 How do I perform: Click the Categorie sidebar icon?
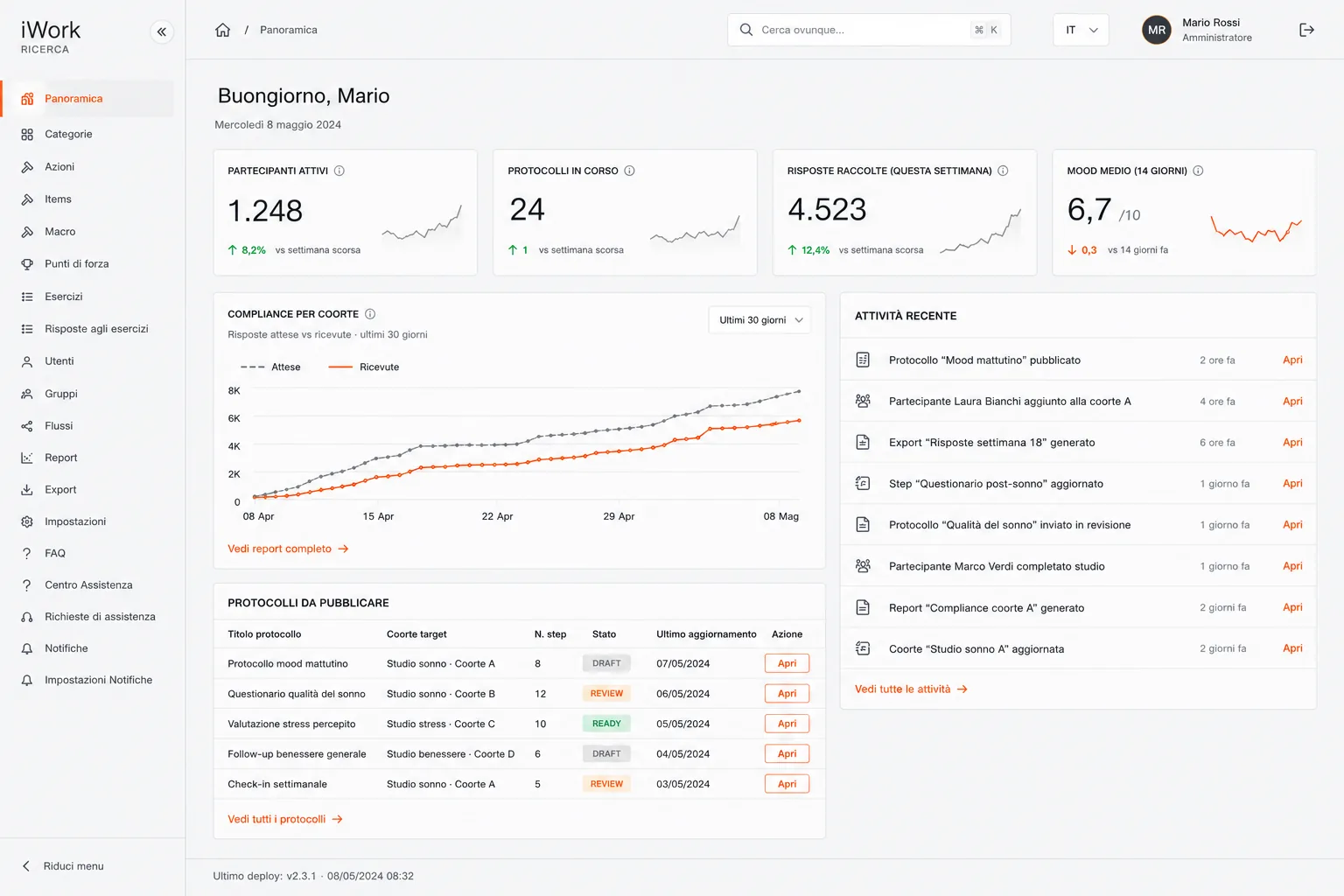pos(27,134)
